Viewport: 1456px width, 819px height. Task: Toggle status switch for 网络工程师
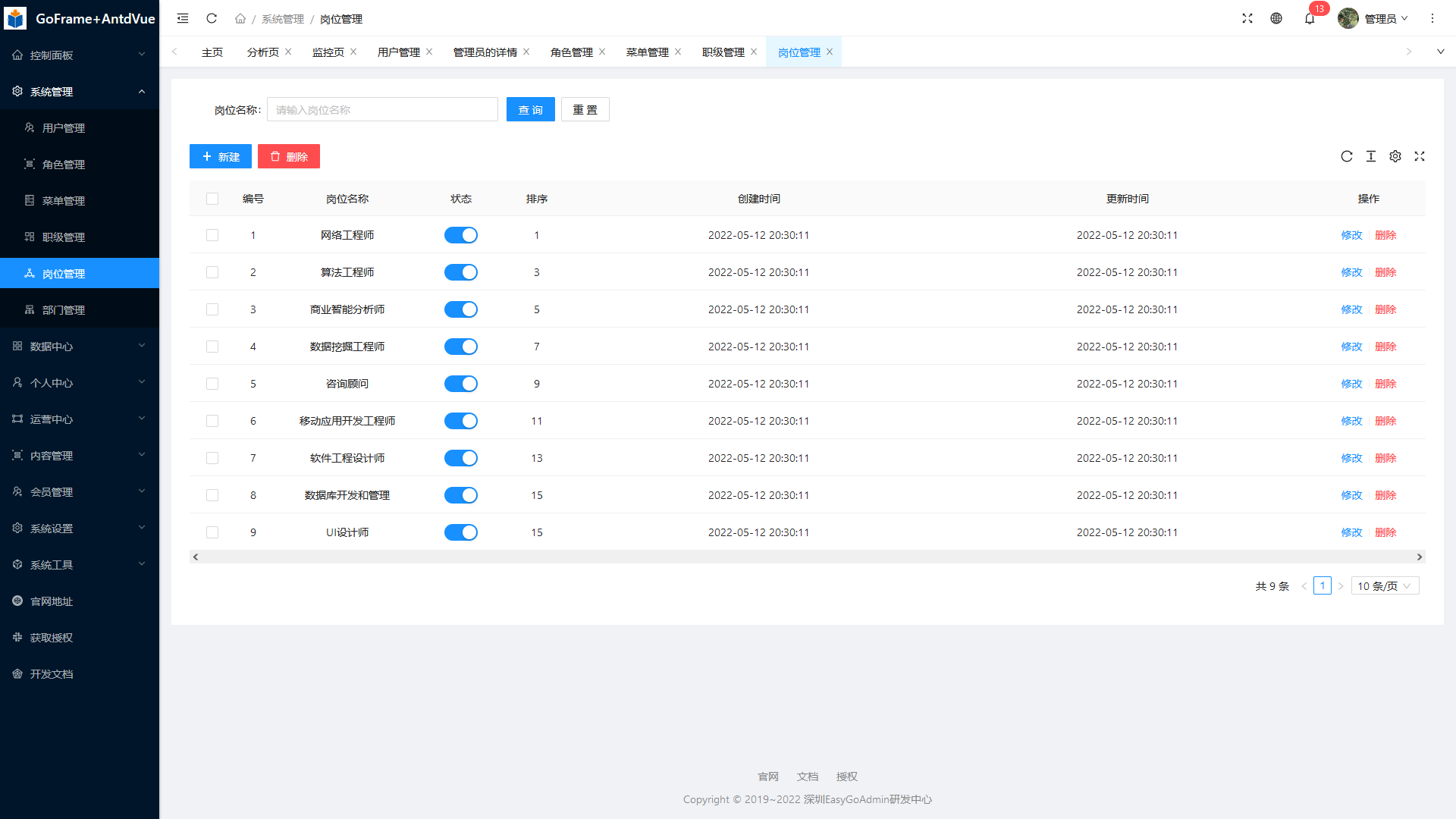click(x=461, y=235)
